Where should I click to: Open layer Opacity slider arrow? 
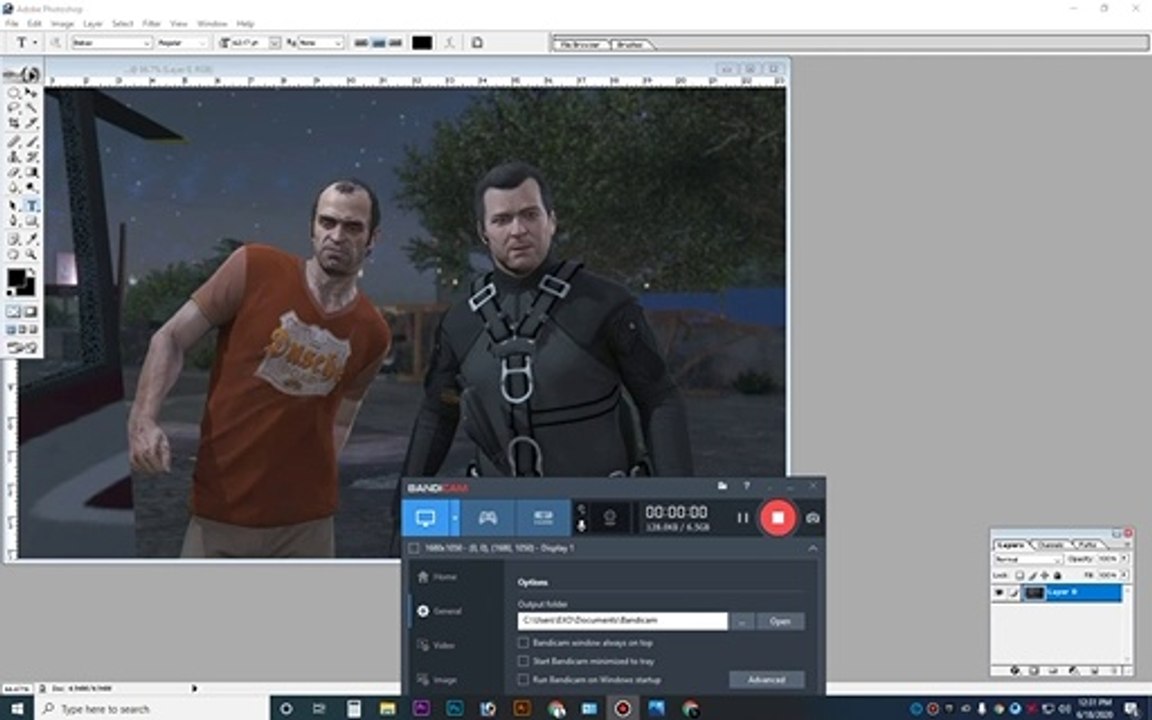(1124, 558)
